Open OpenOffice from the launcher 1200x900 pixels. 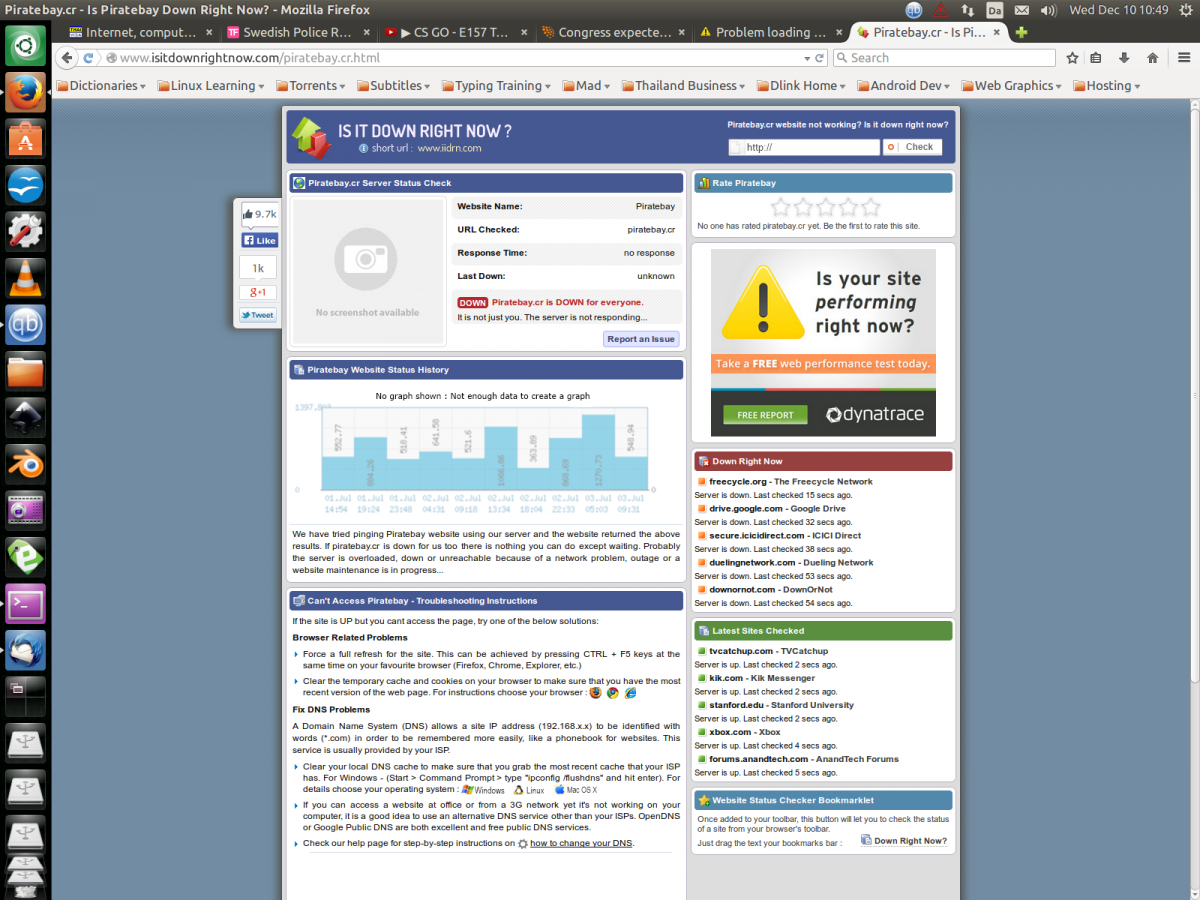25,185
